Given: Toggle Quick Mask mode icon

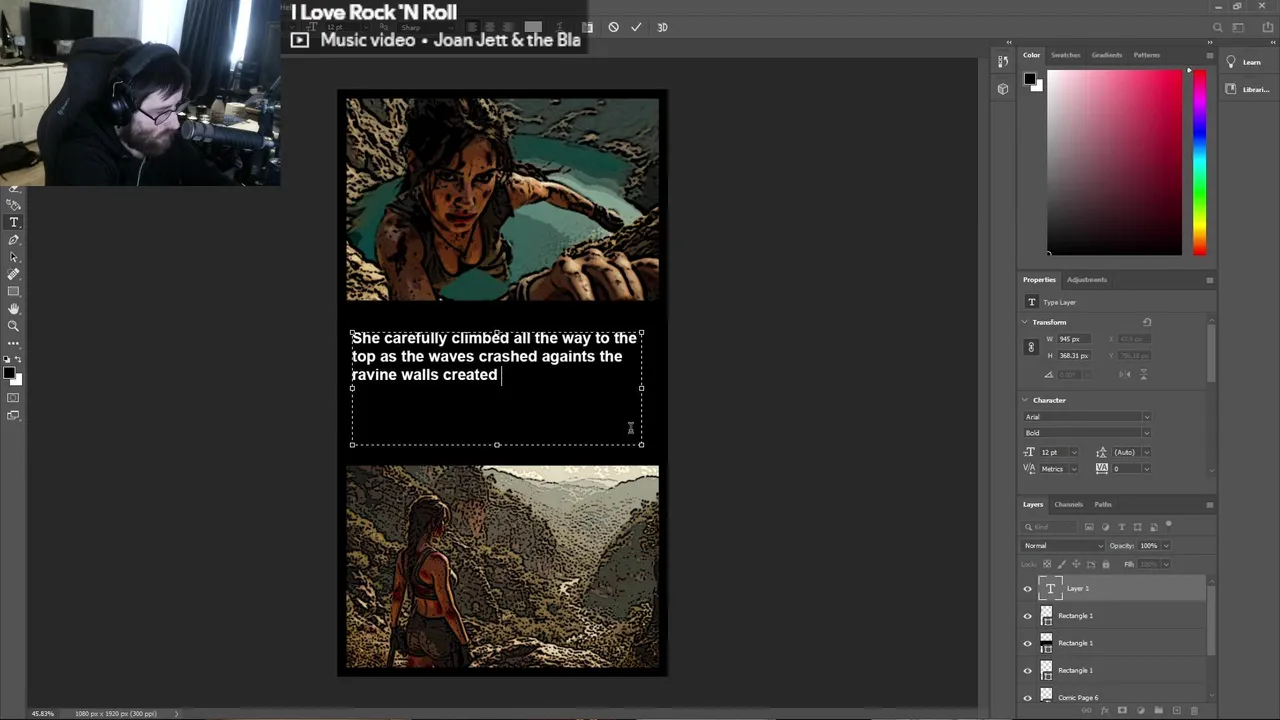Looking at the screenshot, I should click(x=13, y=398).
